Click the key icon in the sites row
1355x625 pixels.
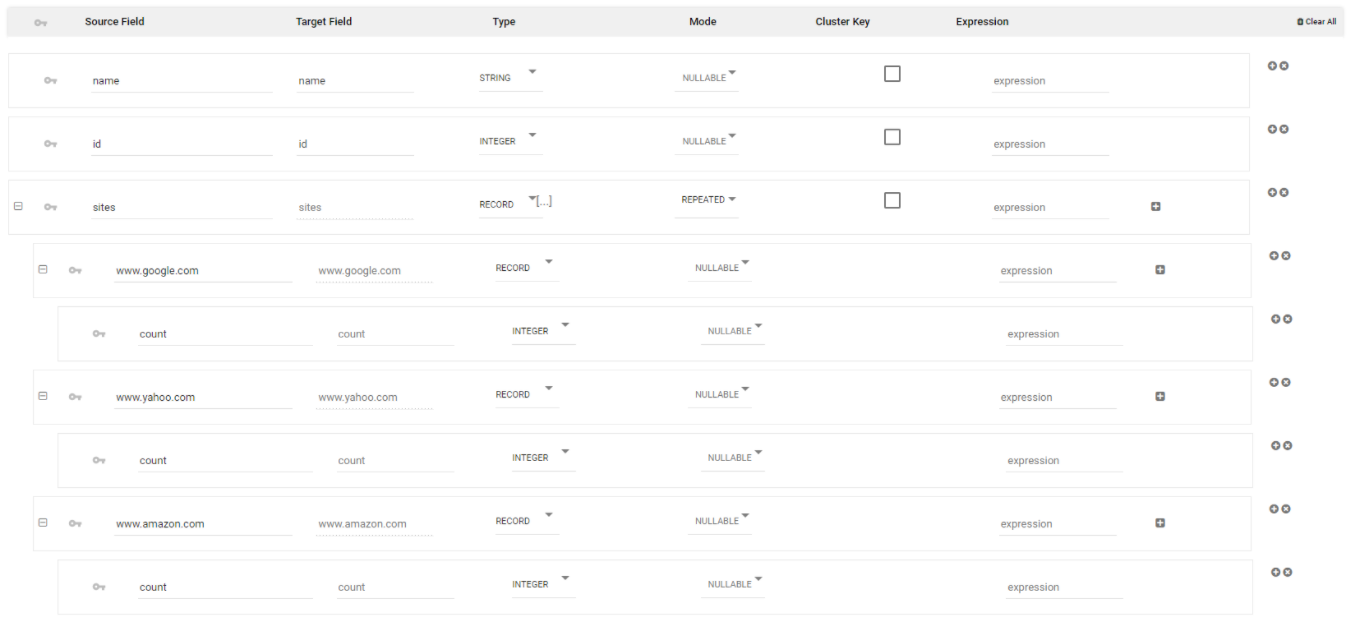50,207
